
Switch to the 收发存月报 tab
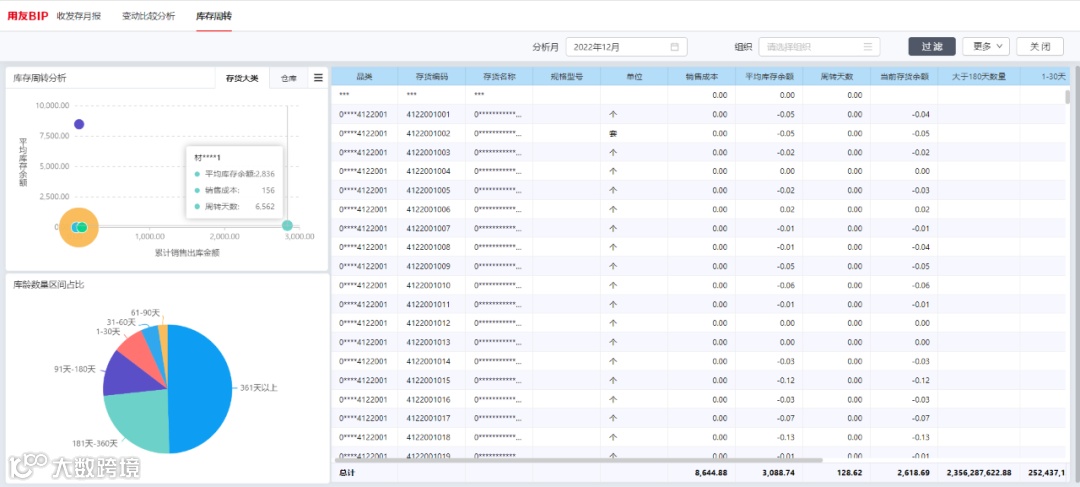click(x=79, y=16)
